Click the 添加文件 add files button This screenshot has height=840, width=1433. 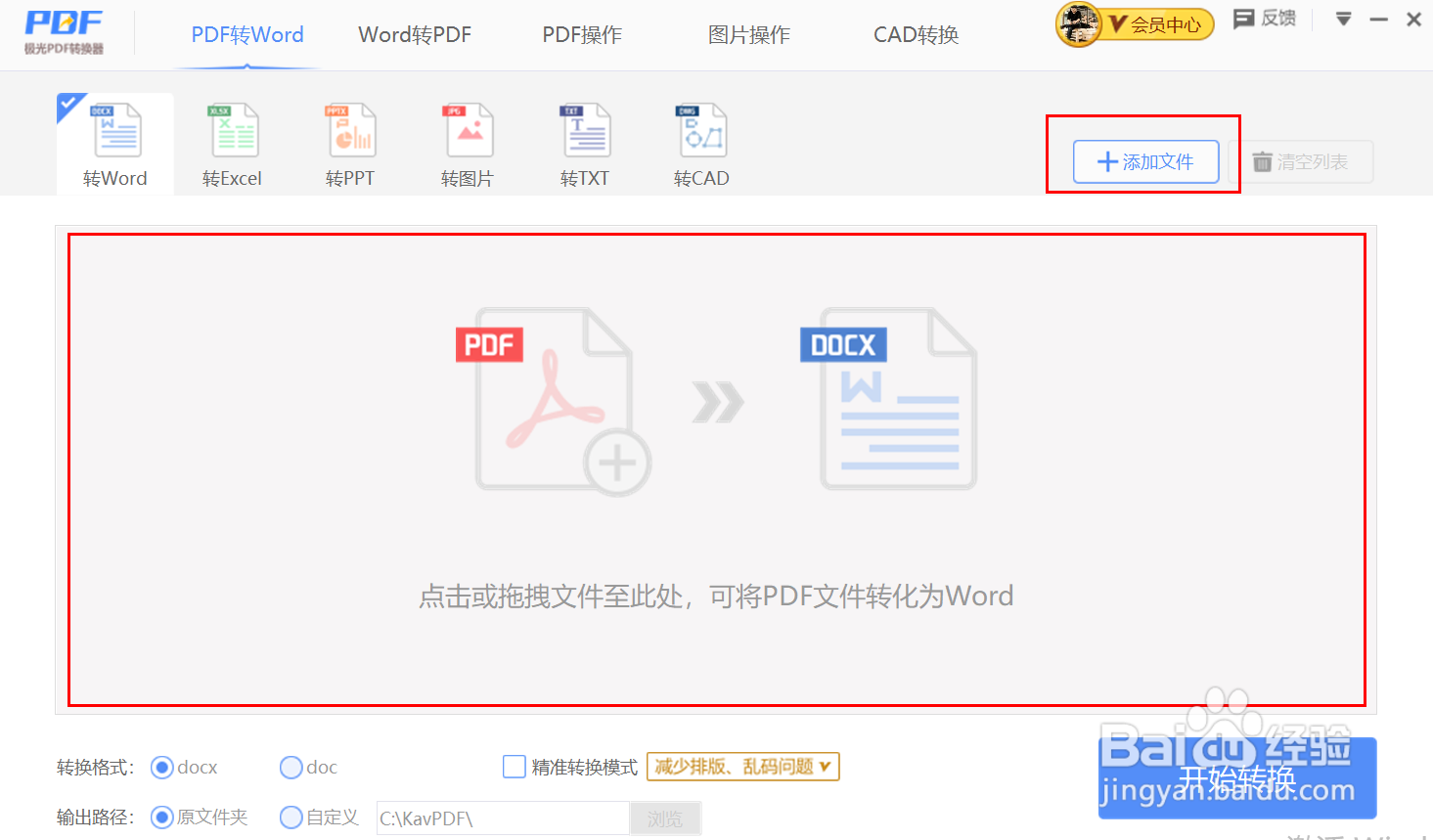1143,161
